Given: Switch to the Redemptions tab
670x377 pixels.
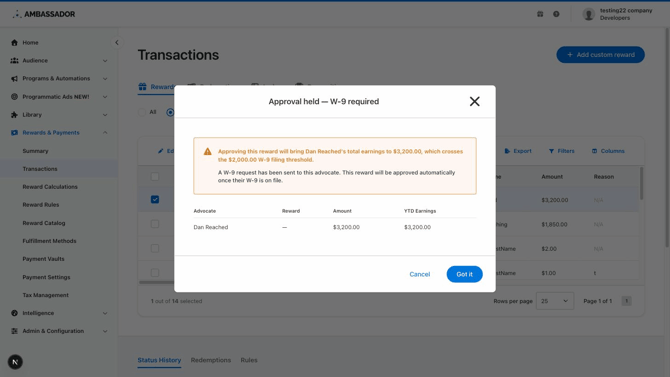Looking at the screenshot, I should pos(211,360).
